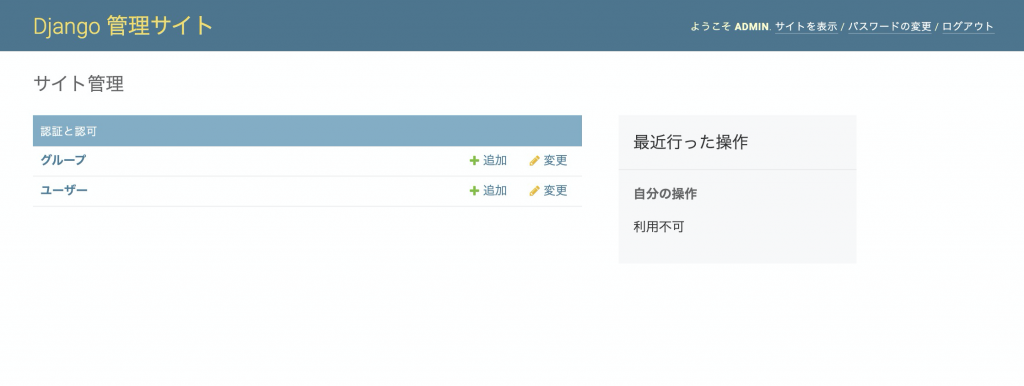Click the 変更 text link for グループ
The height and width of the screenshot is (386, 1024).
[556, 161]
